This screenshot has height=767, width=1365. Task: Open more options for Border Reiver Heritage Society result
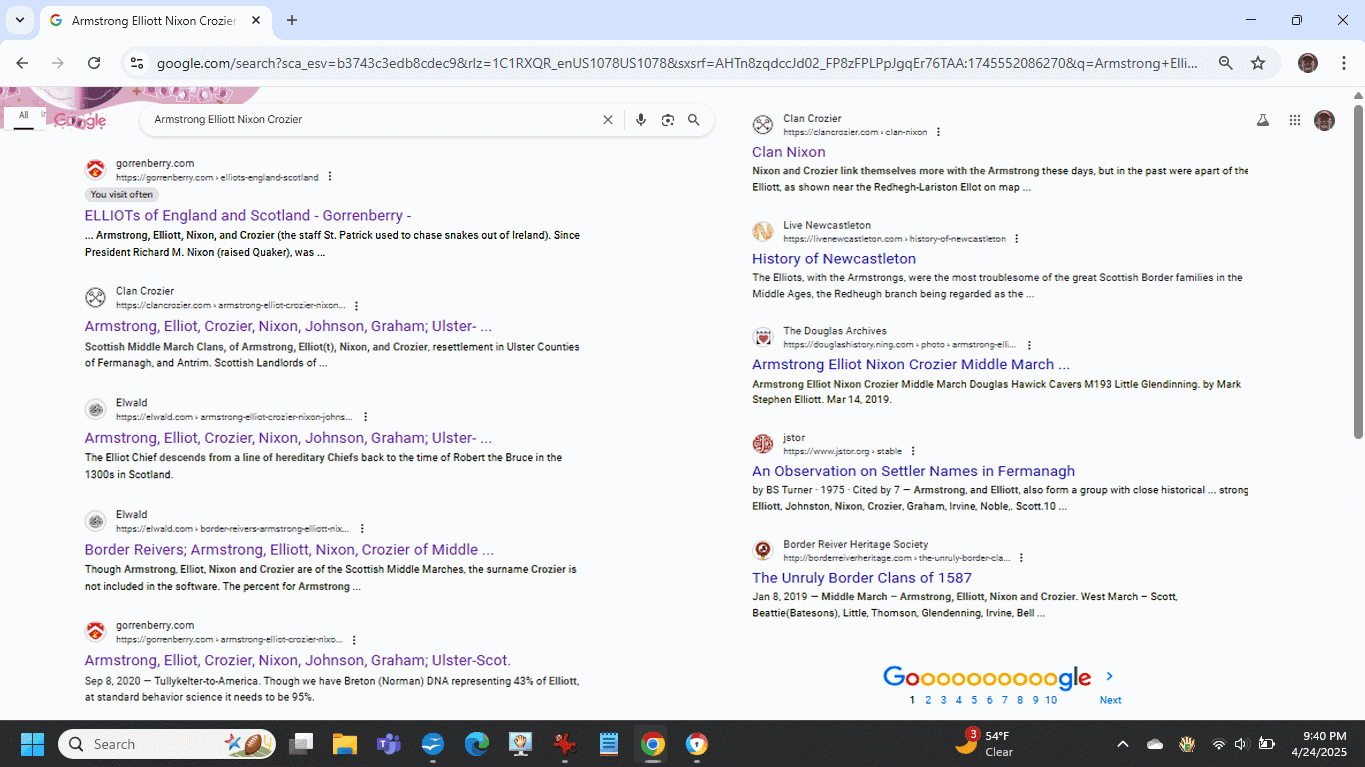pos(1021,558)
